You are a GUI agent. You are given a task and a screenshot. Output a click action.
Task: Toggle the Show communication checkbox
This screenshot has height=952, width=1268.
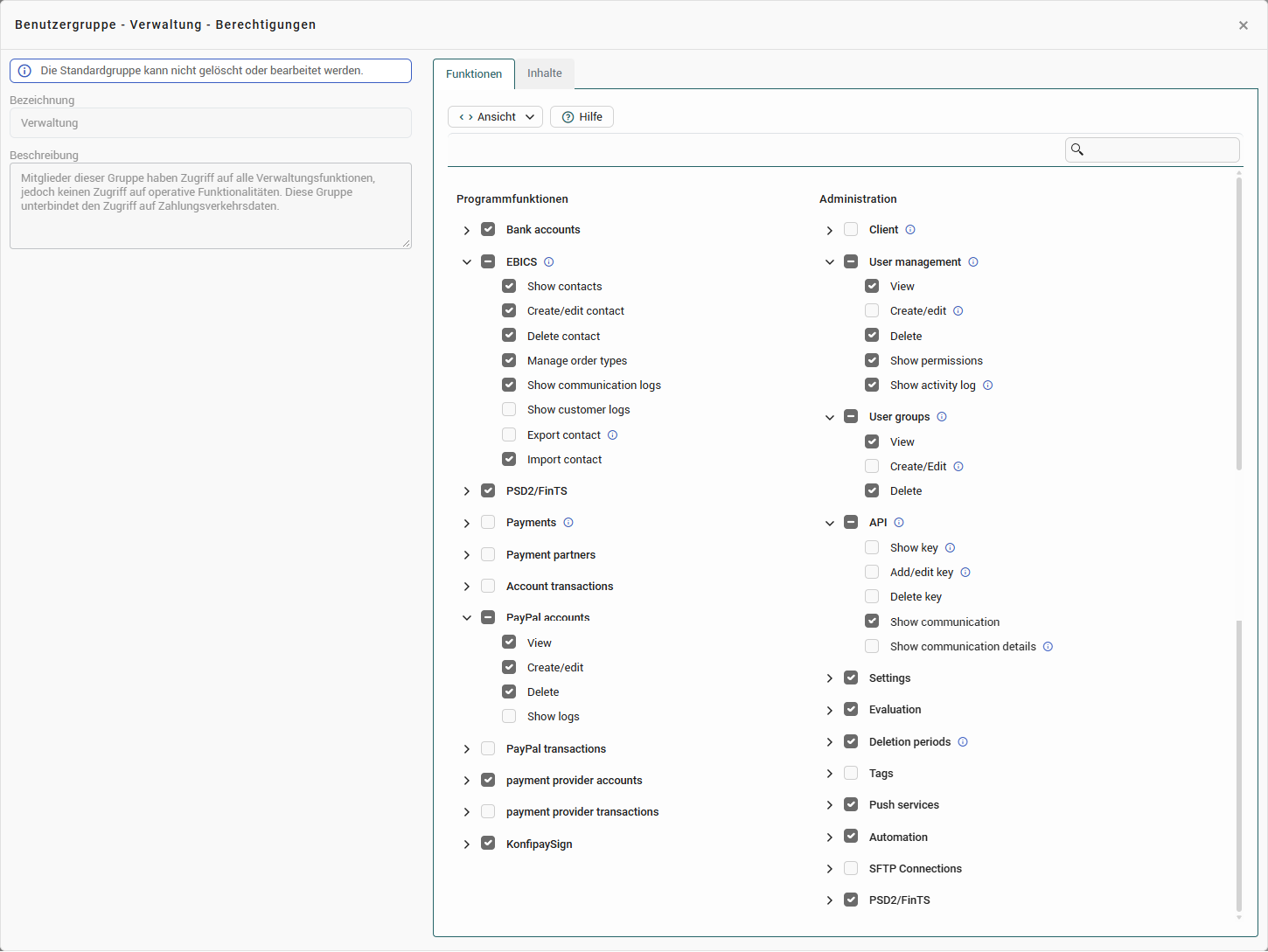coord(872,622)
